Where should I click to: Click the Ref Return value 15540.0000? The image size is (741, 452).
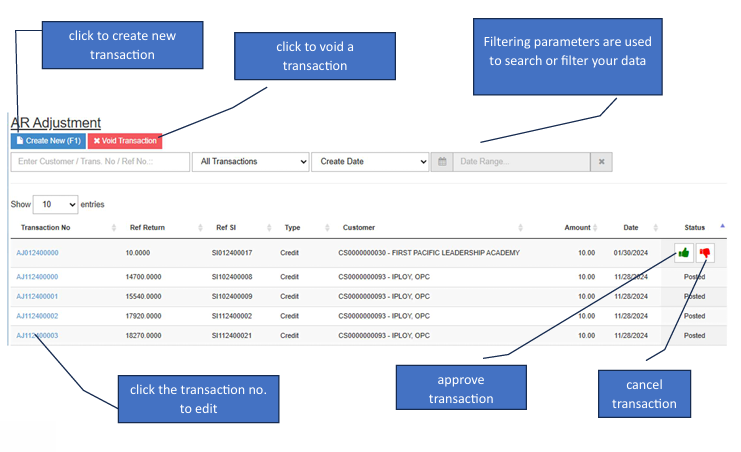143,296
